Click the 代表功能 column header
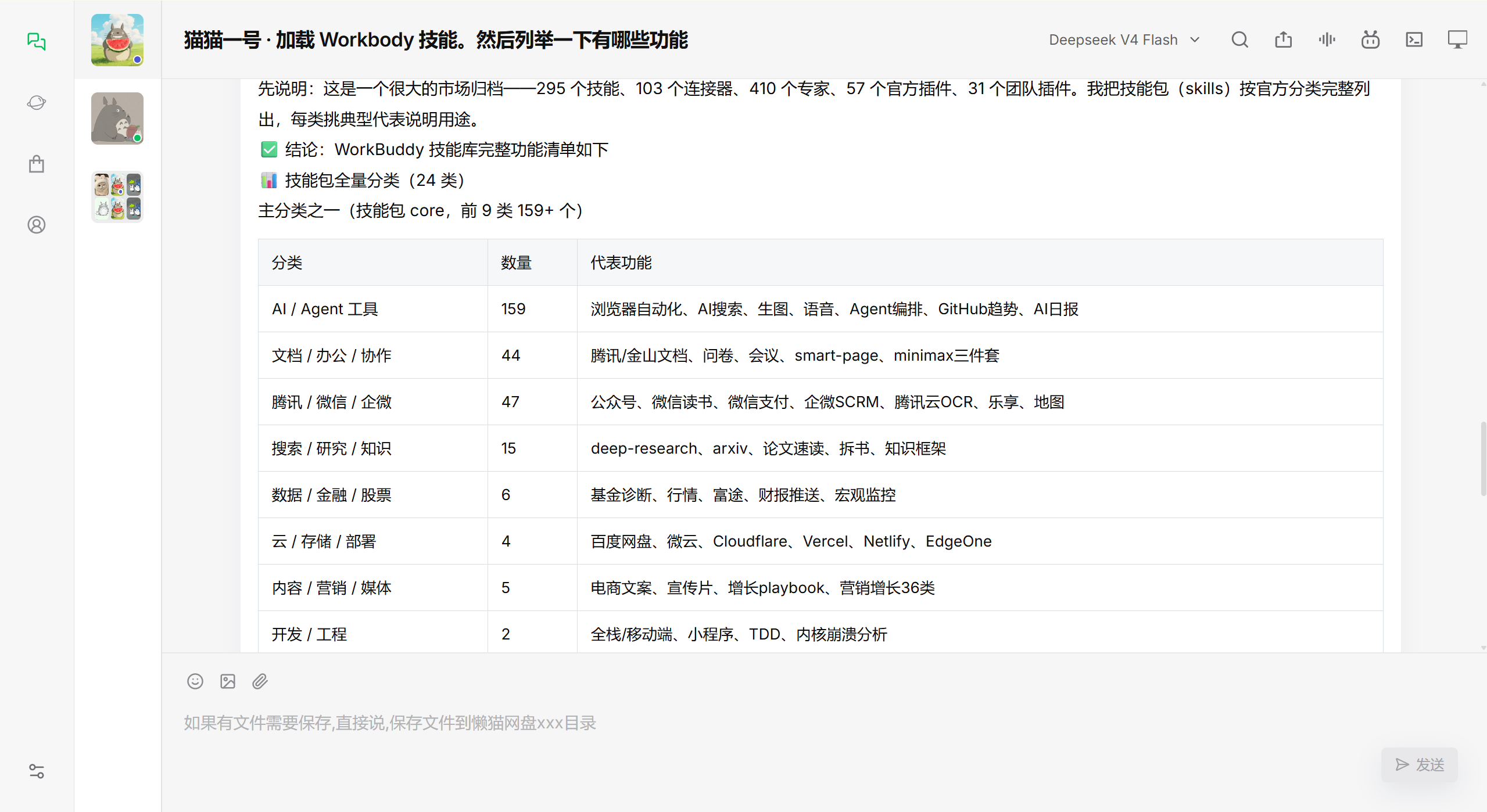 [980, 263]
